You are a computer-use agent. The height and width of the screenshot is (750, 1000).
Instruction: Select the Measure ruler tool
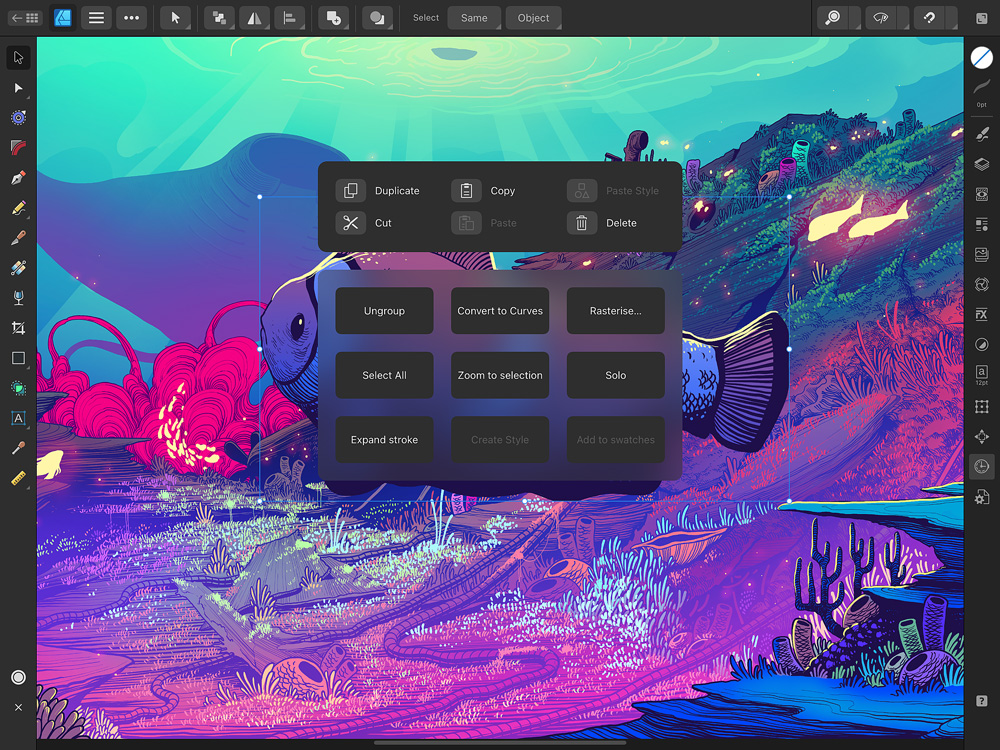[x=18, y=478]
